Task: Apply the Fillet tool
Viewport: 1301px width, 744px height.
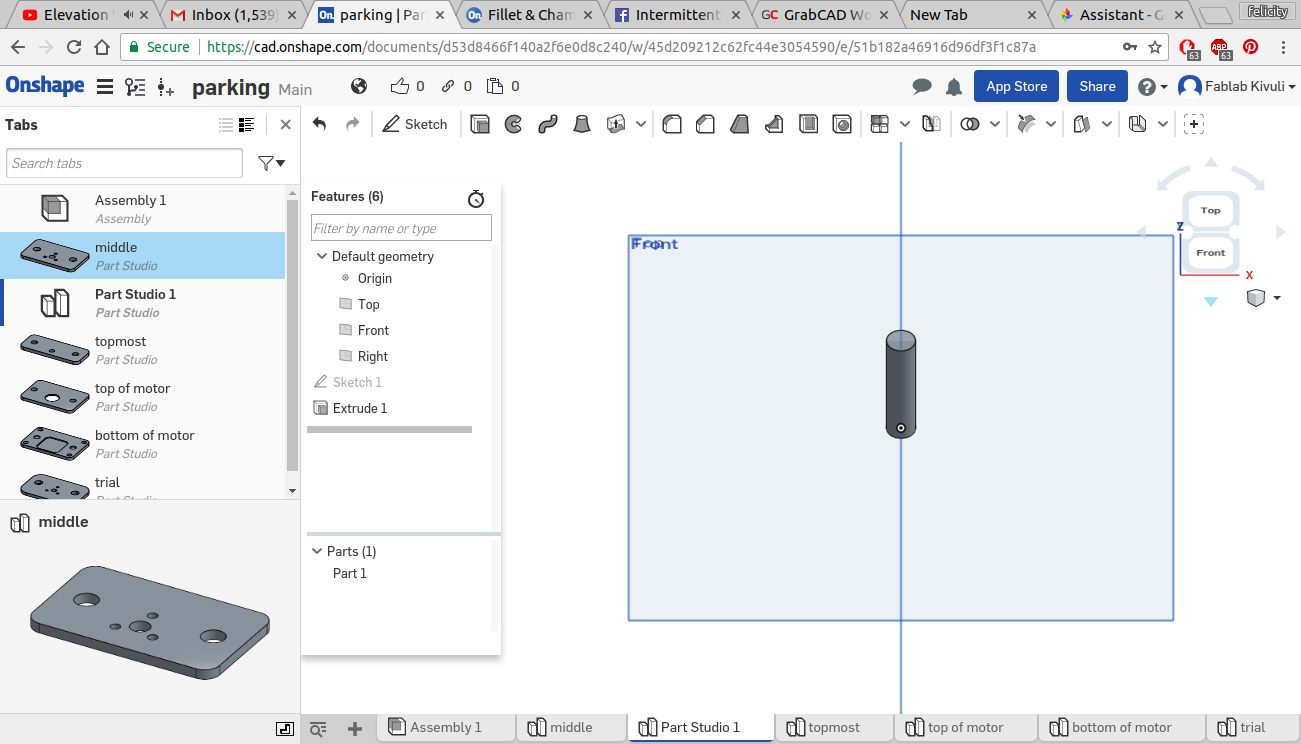Action: click(x=673, y=124)
